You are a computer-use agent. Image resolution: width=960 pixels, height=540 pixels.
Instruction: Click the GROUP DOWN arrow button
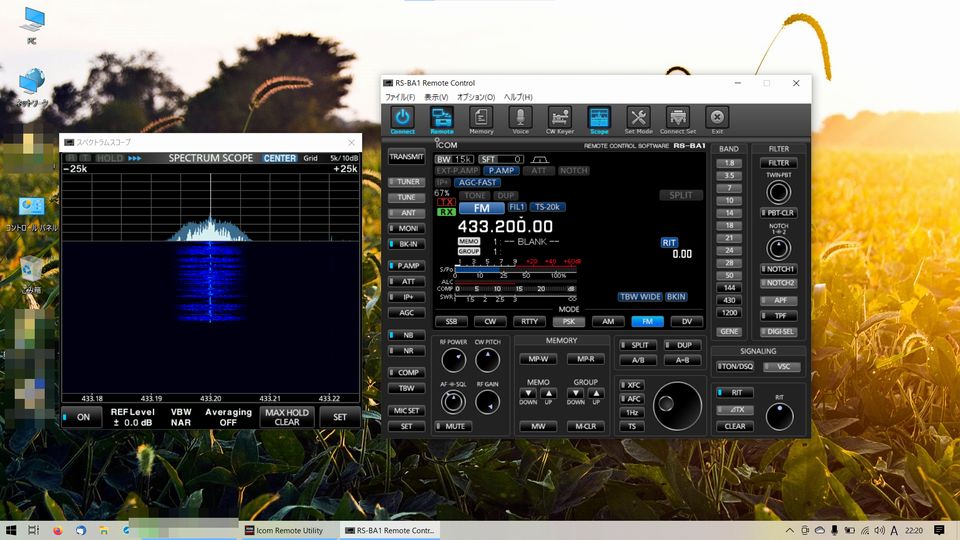(576, 393)
